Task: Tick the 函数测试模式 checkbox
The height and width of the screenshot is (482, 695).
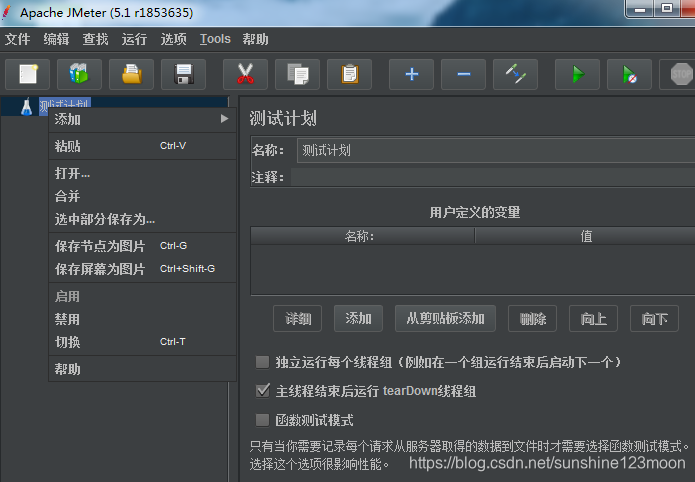Action: pyautogui.click(x=262, y=419)
